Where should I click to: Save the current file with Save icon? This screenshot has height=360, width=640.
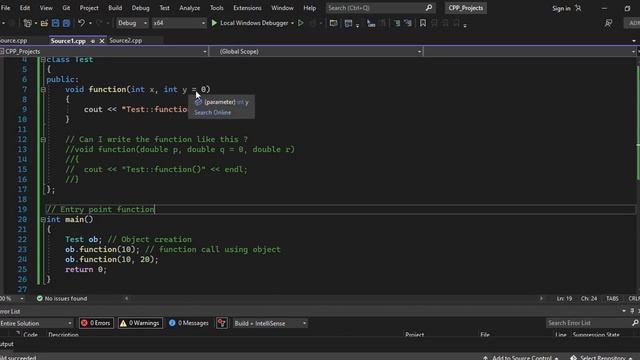click(55, 23)
